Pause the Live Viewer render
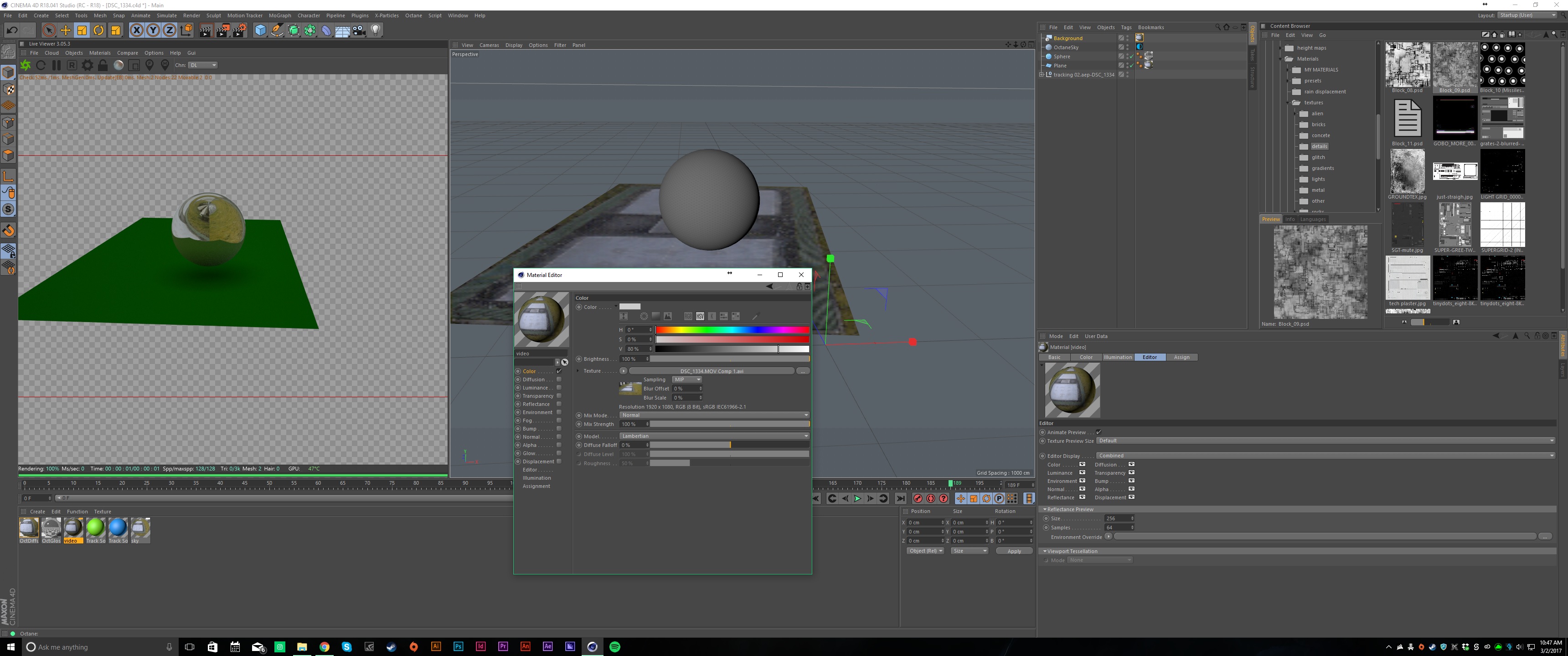This screenshot has height=656, width=1568. tap(56, 65)
